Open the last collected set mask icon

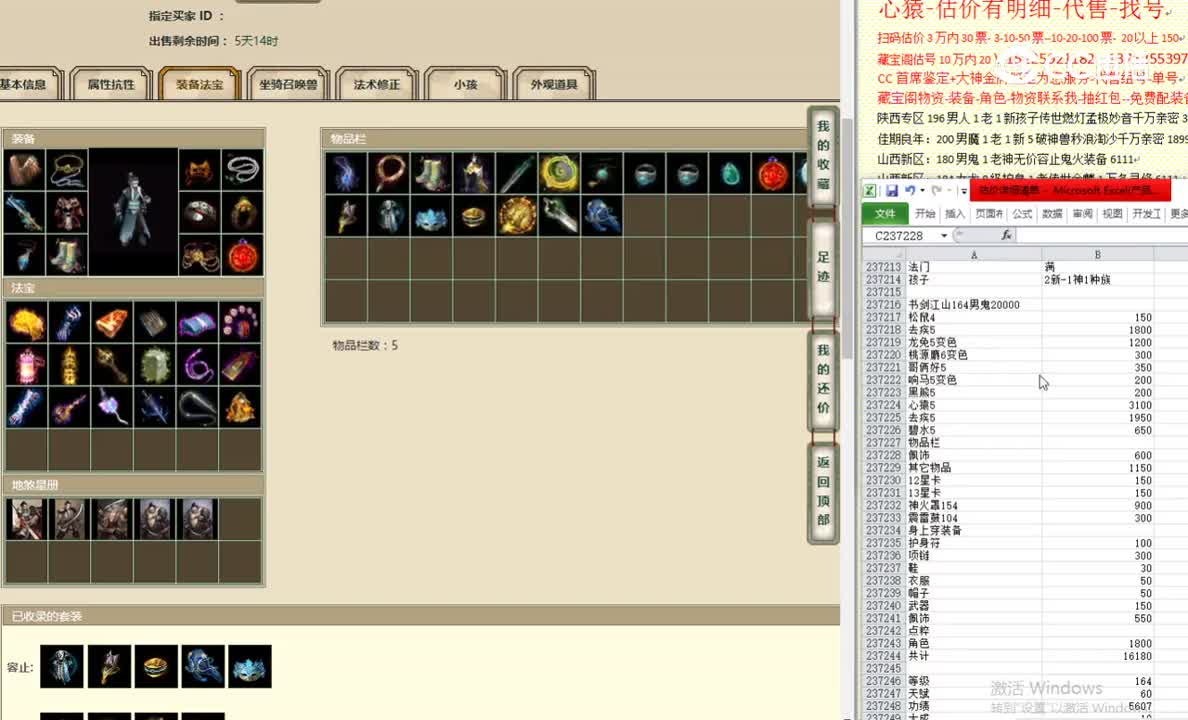pyautogui.click(x=249, y=666)
